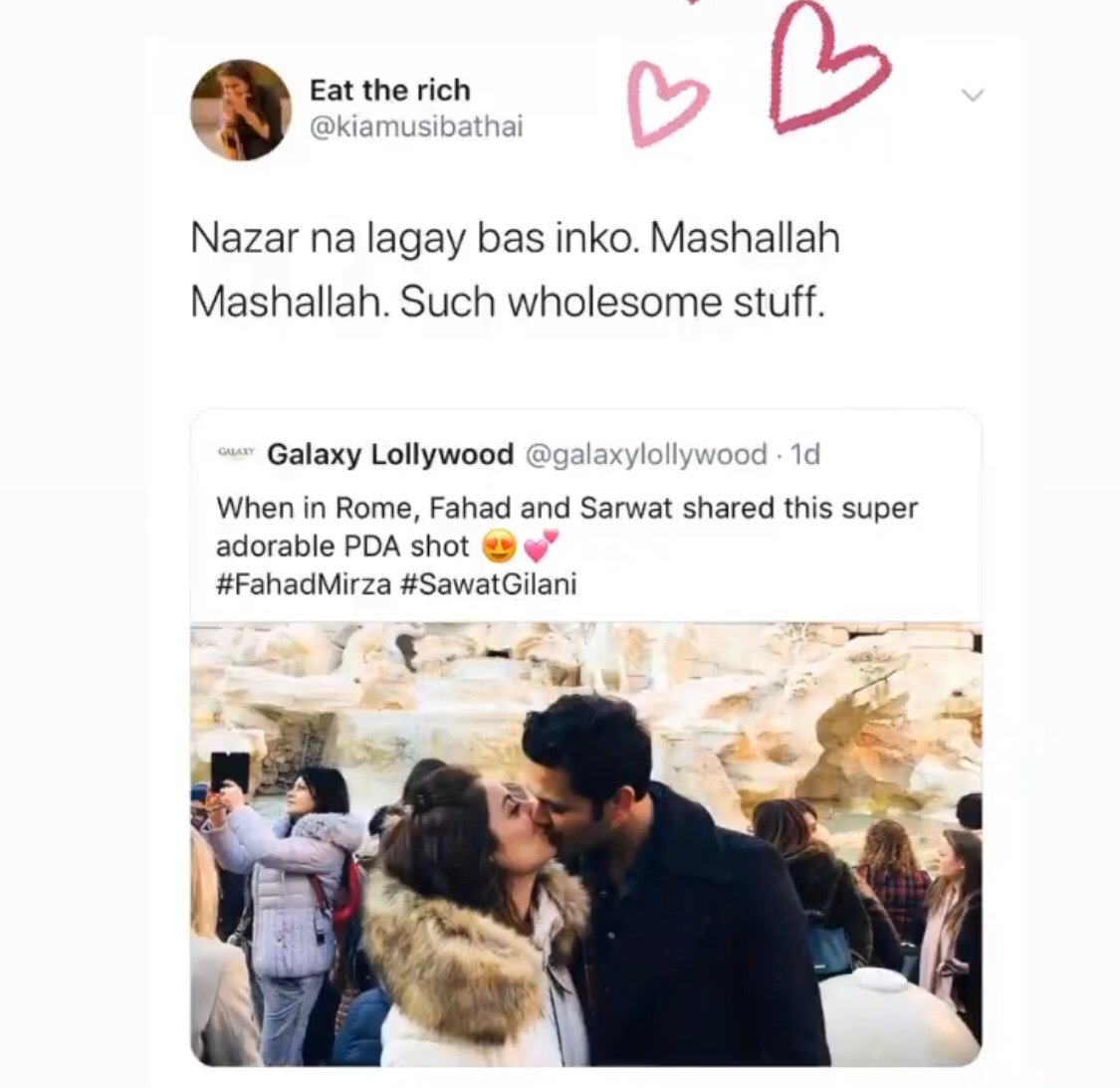Open the #SawatGilani hashtag

coord(489,585)
